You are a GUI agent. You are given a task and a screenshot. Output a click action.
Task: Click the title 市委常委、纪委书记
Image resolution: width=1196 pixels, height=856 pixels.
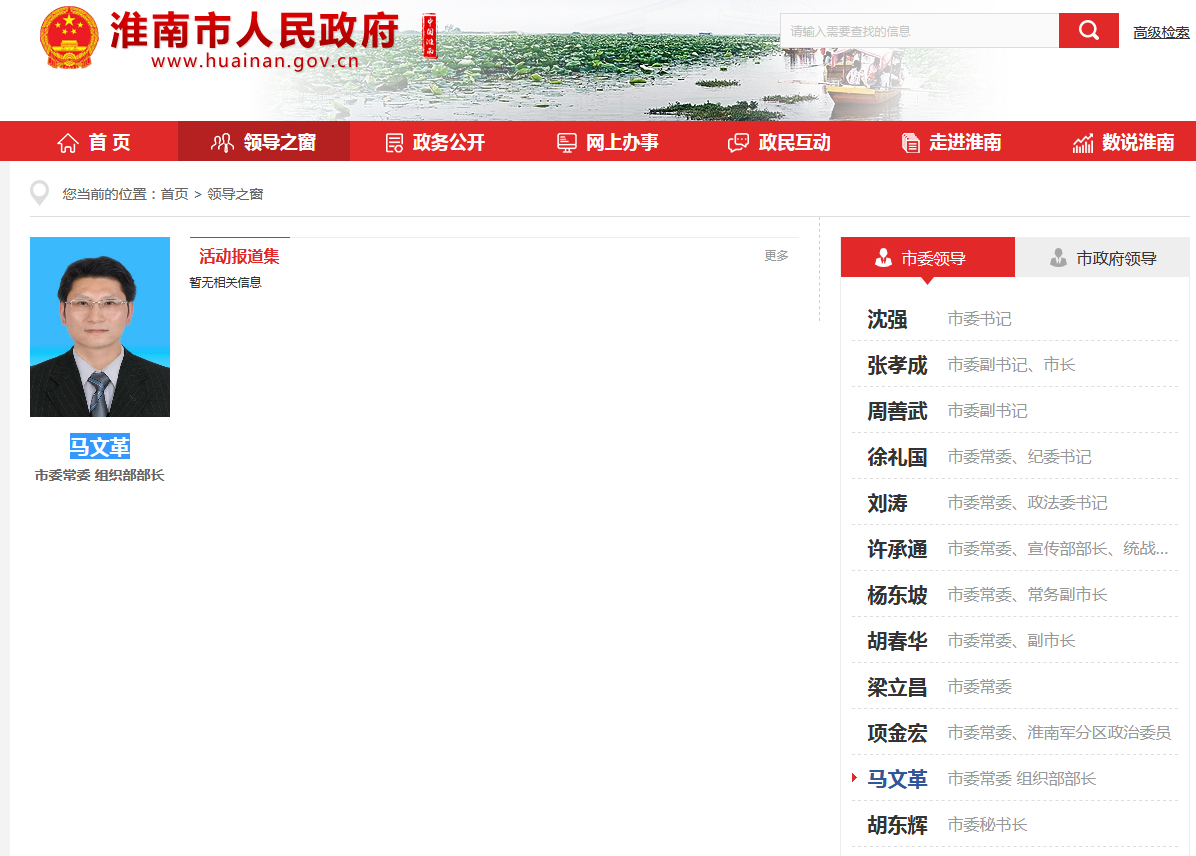(x=1019, y=457)
